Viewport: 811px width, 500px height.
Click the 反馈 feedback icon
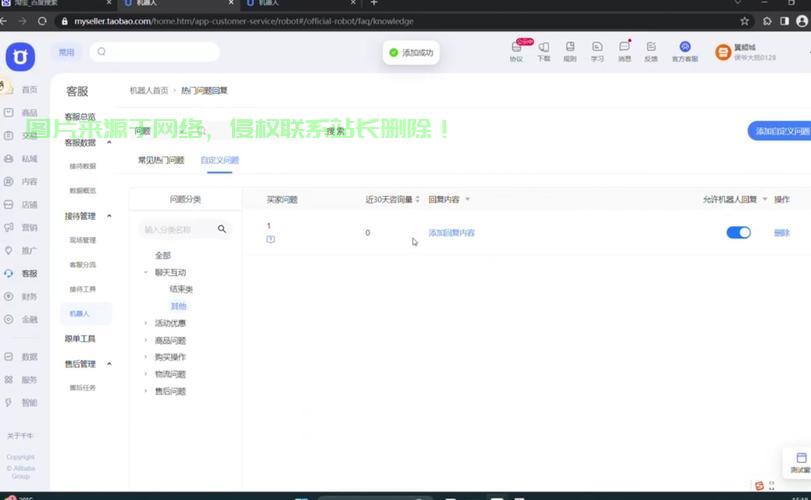coord(651,51)
